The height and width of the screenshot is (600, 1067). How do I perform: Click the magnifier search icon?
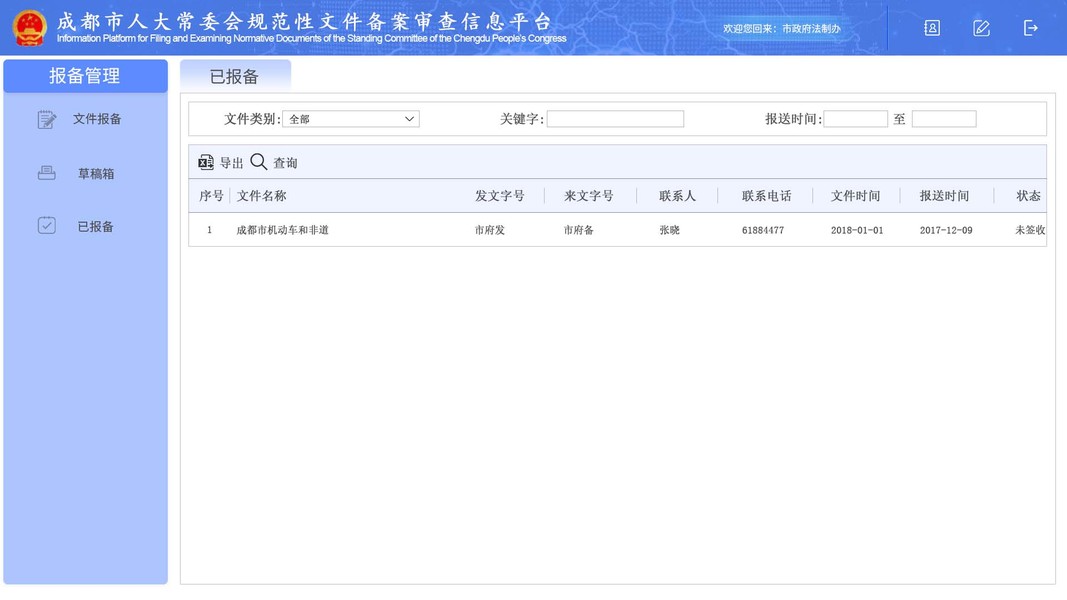coord(259,161)
